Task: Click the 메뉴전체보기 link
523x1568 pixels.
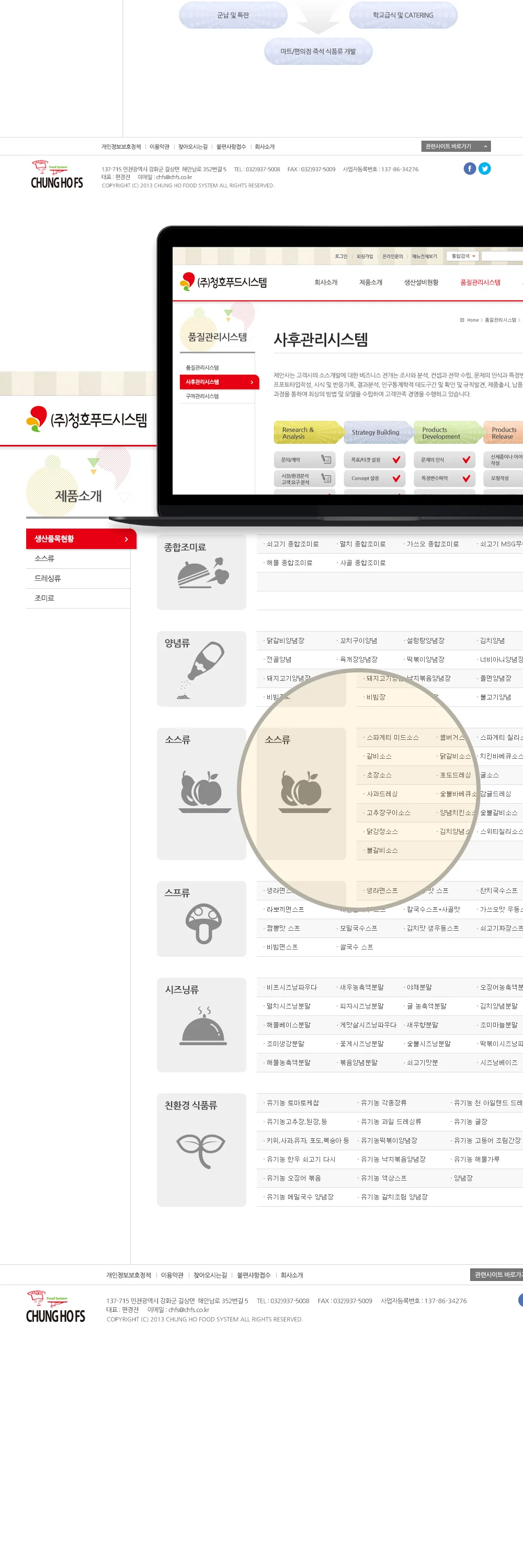Action: coord(424,256)
